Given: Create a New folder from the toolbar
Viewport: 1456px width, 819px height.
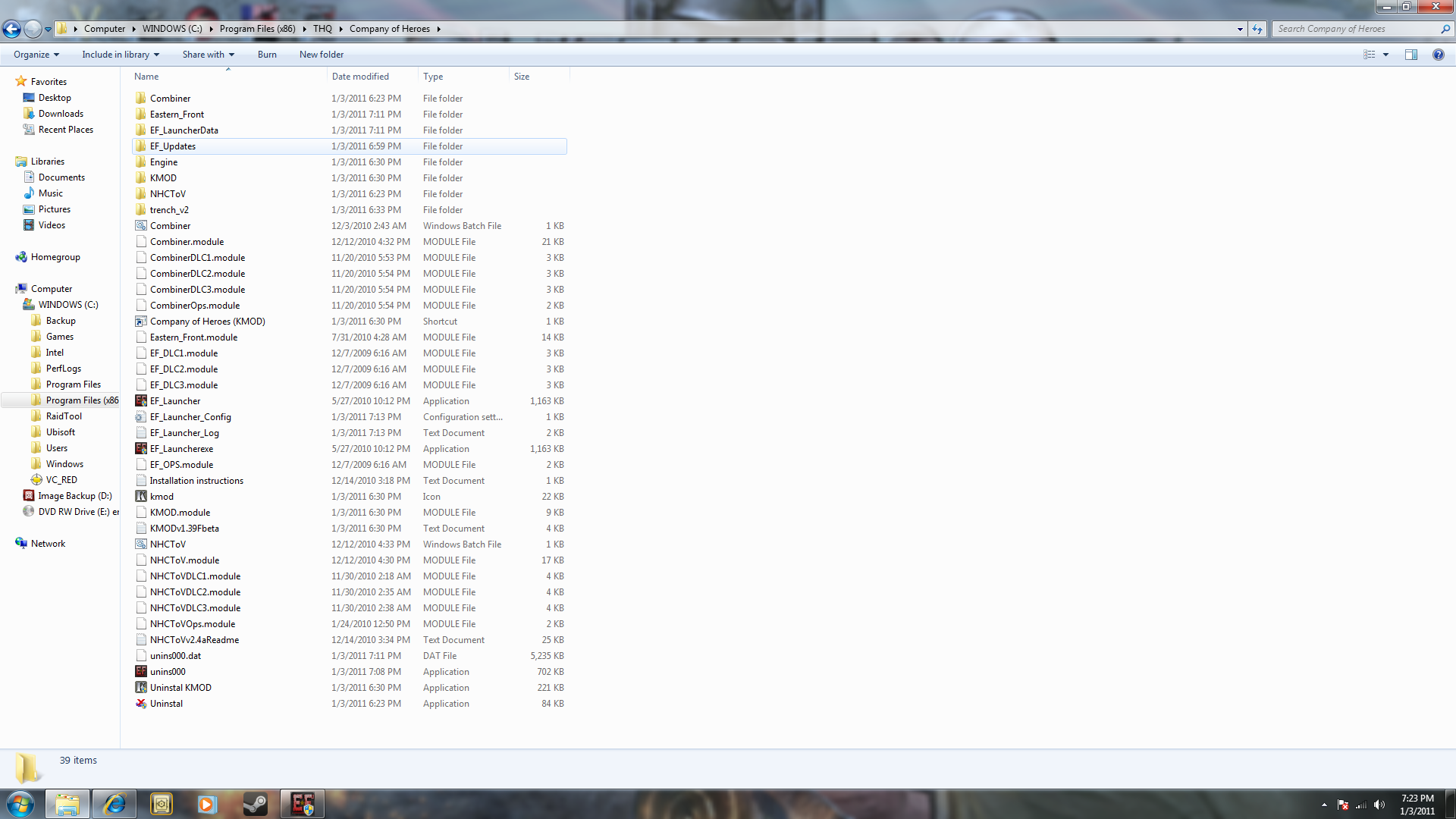Looking at the screenshot, I should pyautogui.click(x=322, y=55).
